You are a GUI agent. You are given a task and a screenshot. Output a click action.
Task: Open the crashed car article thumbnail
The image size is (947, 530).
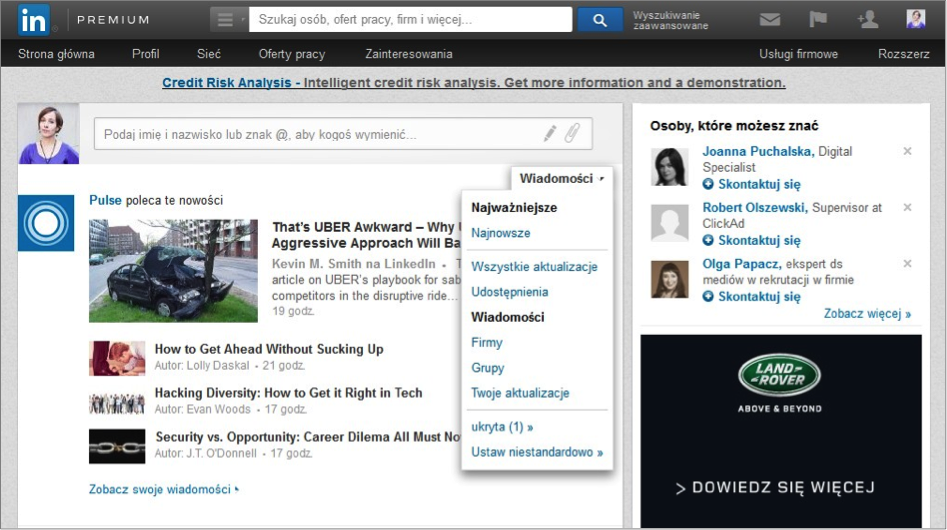tap(173, 270)
